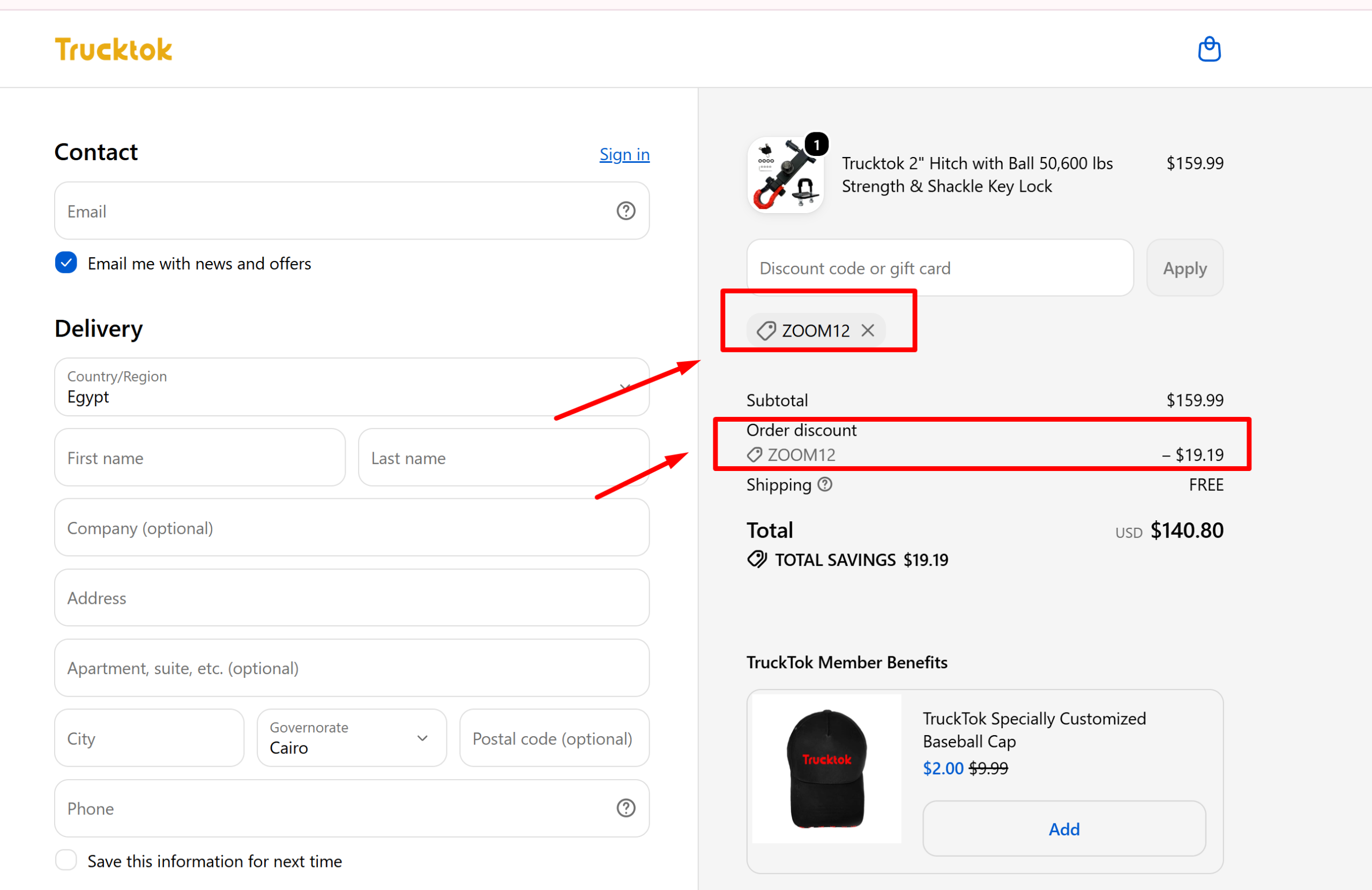Screen dimensions: 1372x890
Task: Check Save this information for next time
Action: coord(66,860)
